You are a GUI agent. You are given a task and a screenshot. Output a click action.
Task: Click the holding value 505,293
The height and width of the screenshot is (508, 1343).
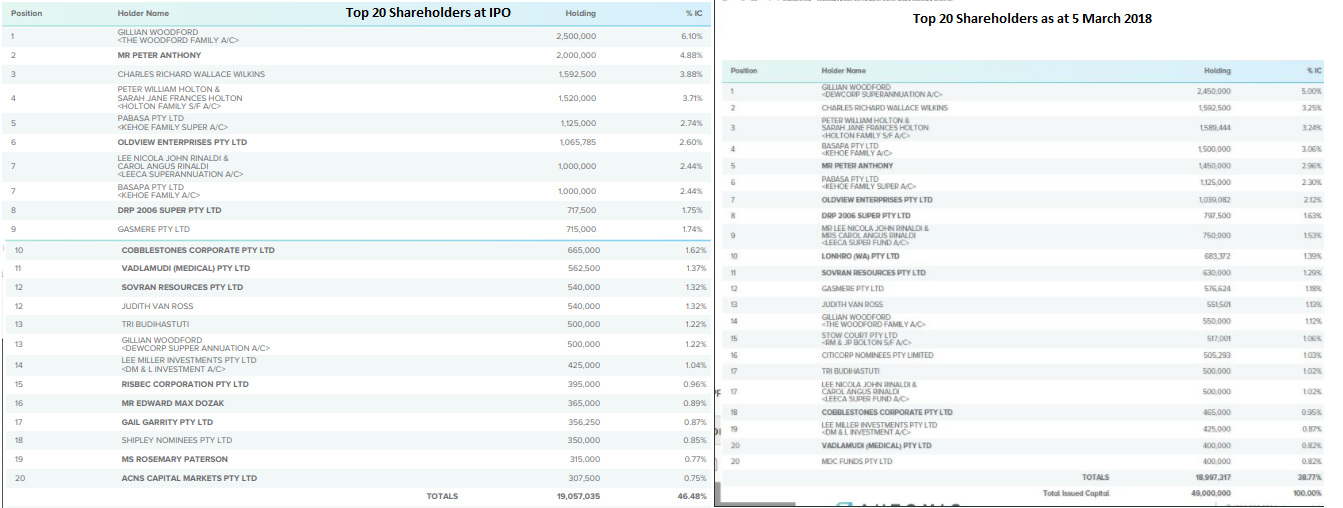tap(1217, 355)
